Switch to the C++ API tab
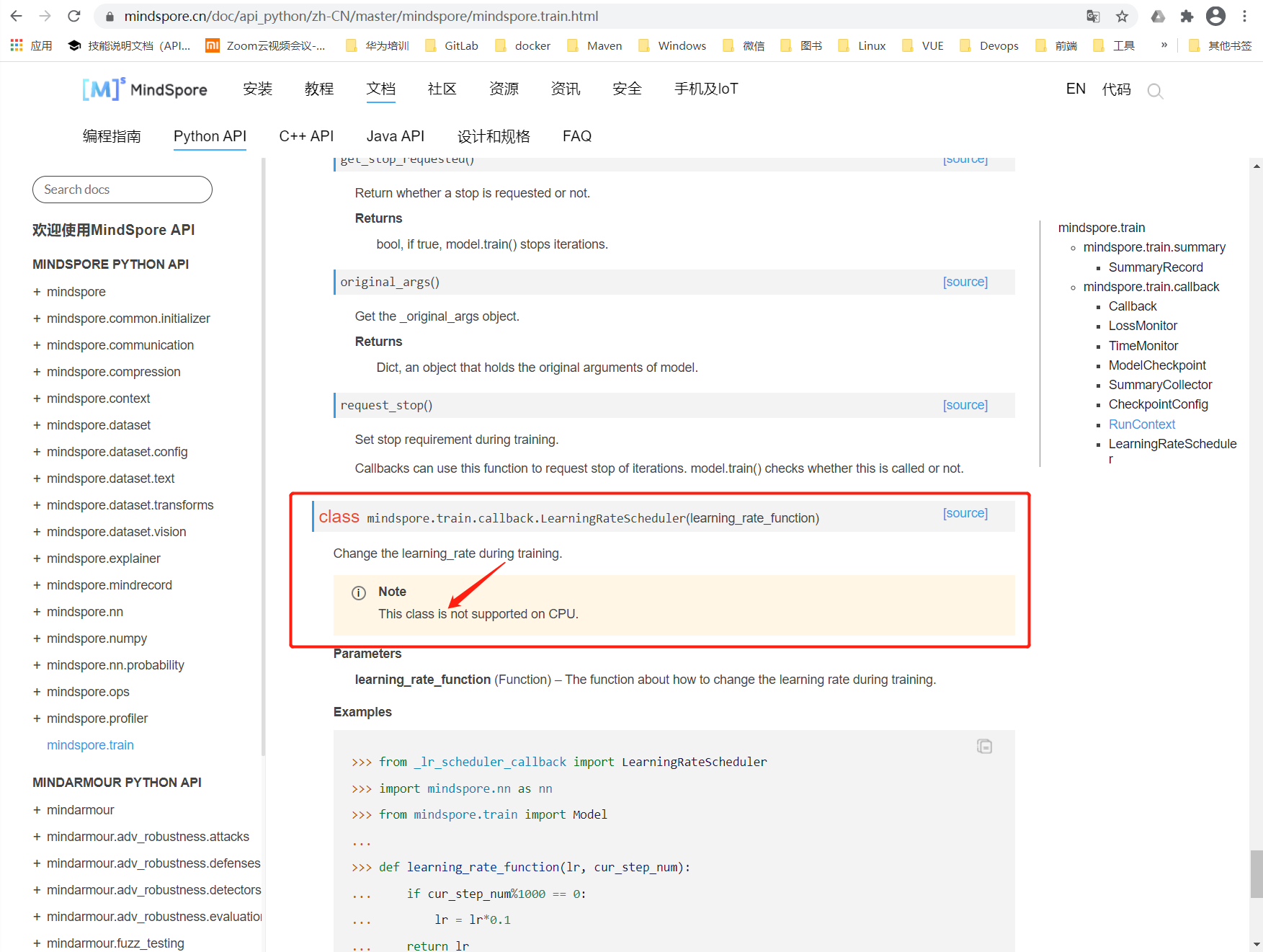 (306, 136)
